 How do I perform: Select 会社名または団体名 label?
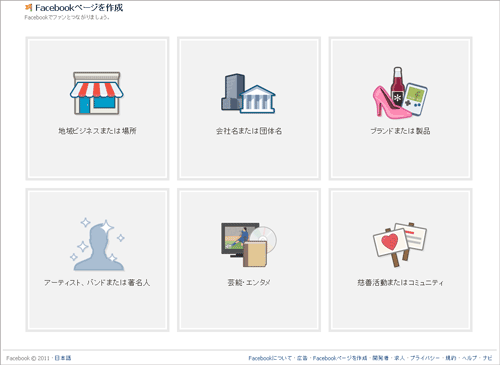pos(249,131)
